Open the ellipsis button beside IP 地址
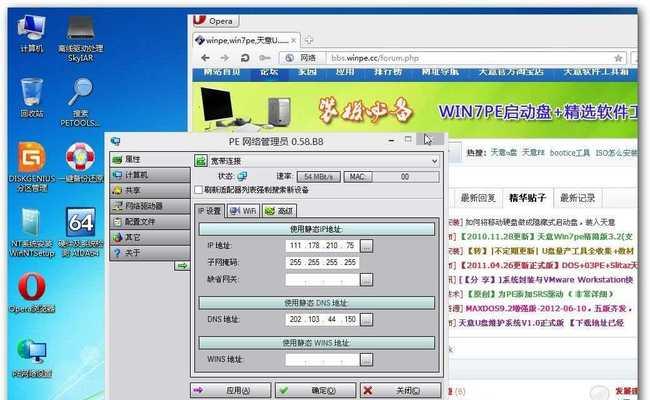Screen dimensions: 650x400 click(366, 246)
